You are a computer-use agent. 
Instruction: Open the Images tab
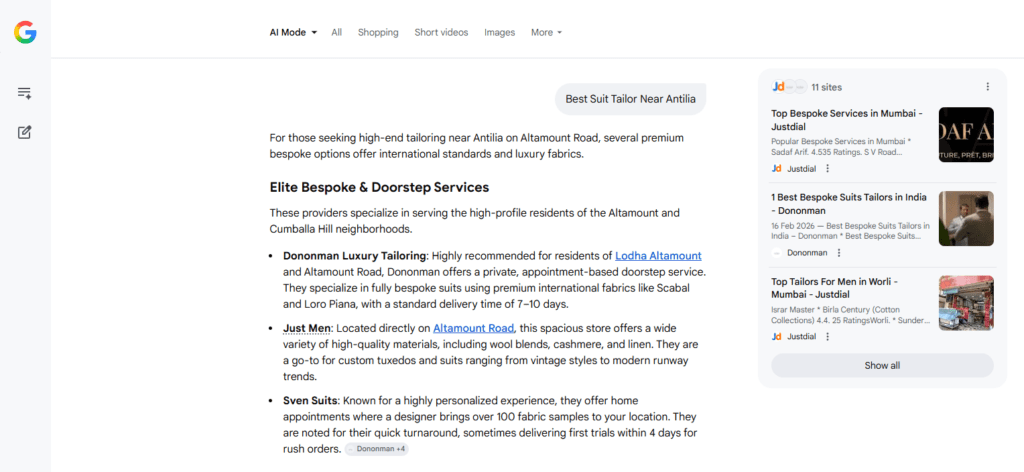(499, 32)
